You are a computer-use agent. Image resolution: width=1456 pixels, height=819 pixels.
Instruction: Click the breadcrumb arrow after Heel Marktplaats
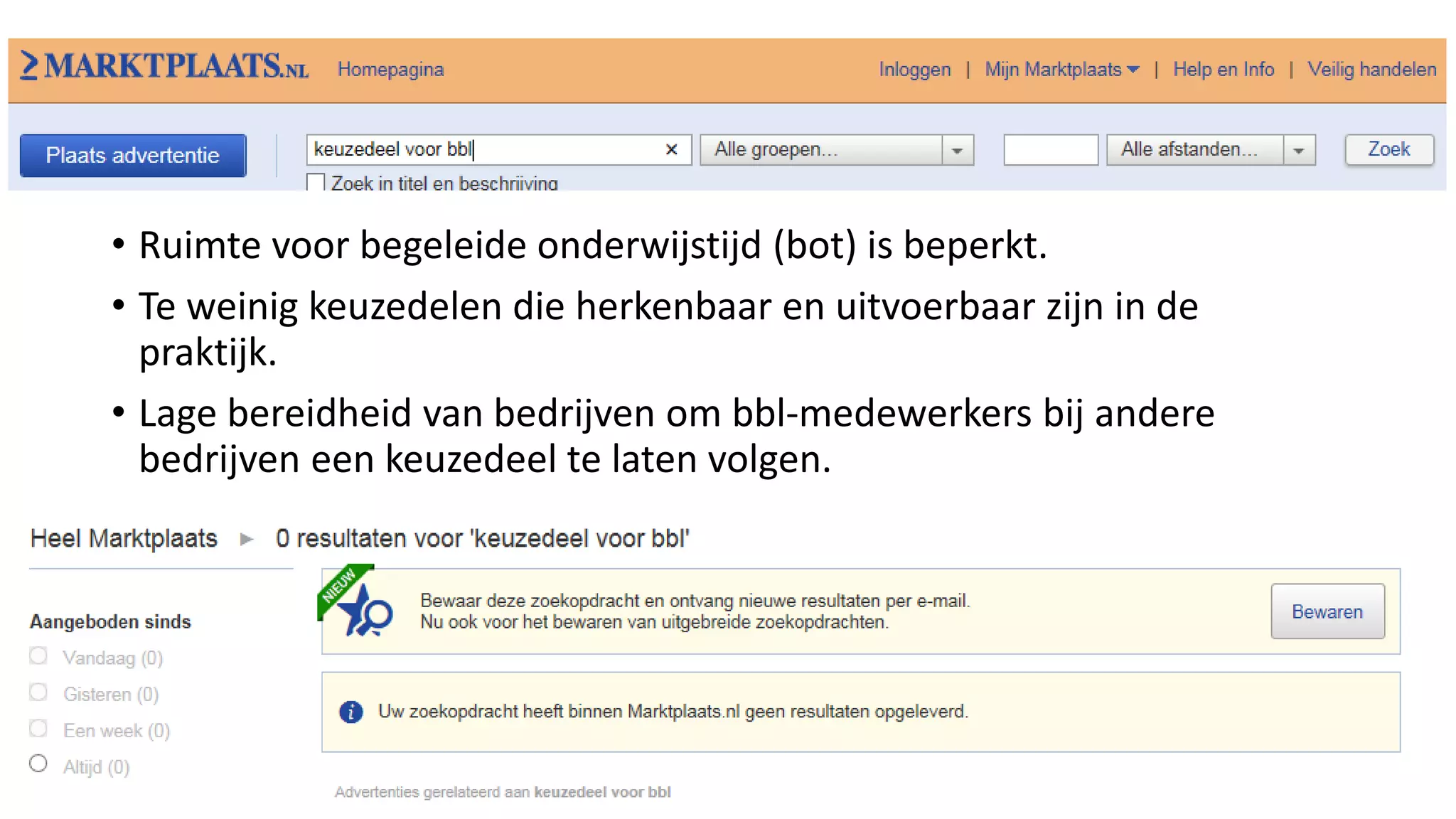[x=247, y=539]
